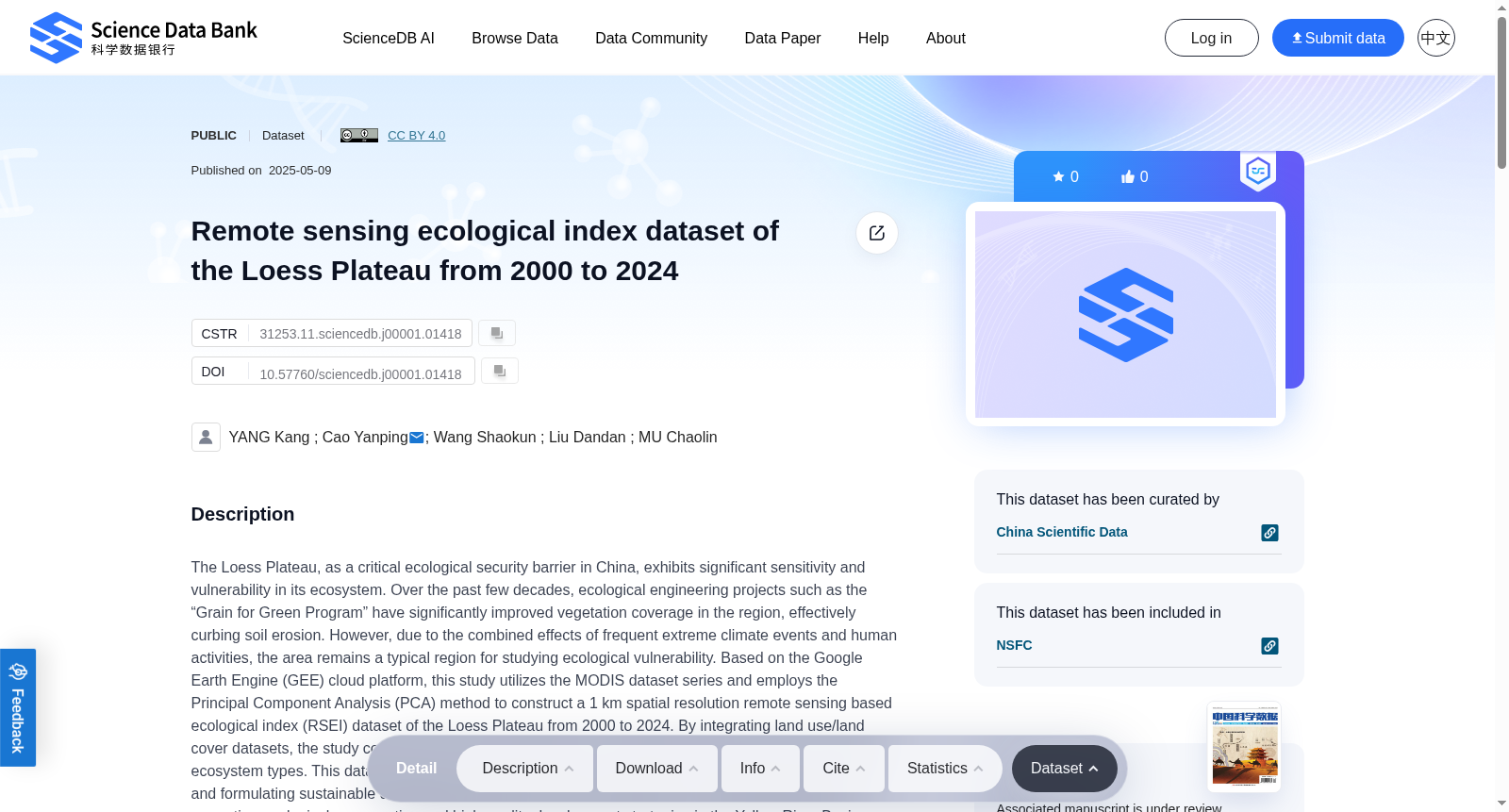Open the CC BY 4.0 license link
Viewport: 1509px width, 812px height.
417,135
